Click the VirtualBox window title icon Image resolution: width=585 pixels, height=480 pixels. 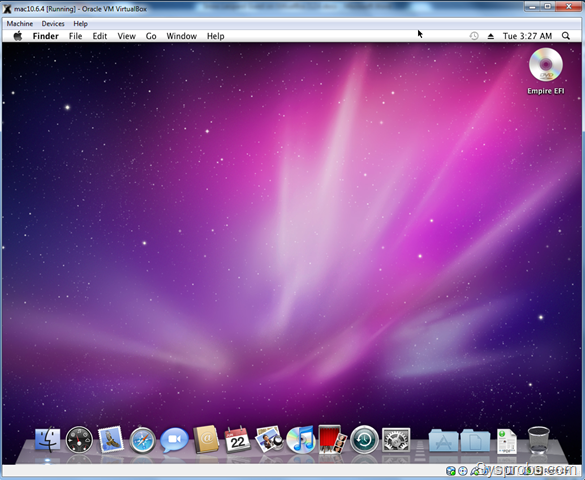(7, 8)
